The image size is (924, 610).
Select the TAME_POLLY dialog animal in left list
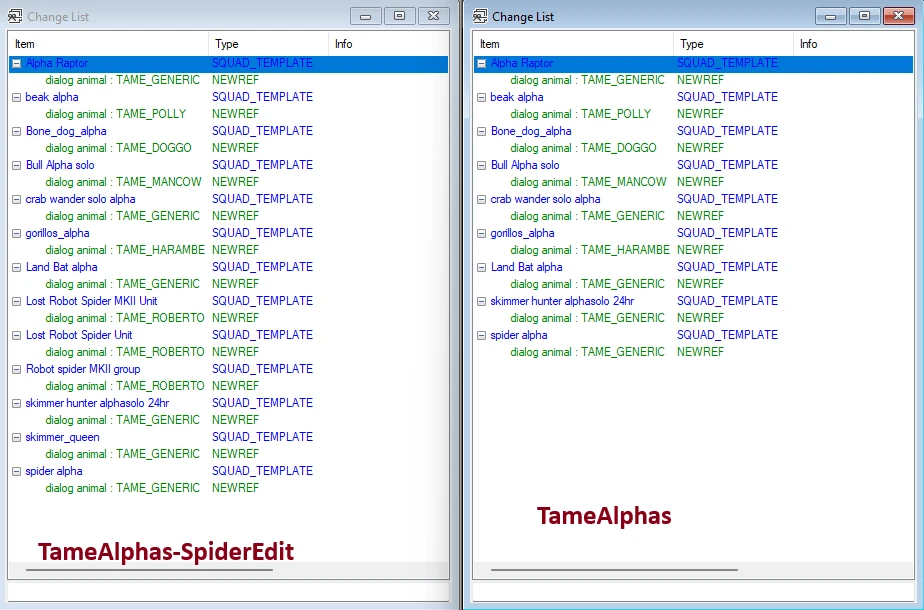coord(116,114)
